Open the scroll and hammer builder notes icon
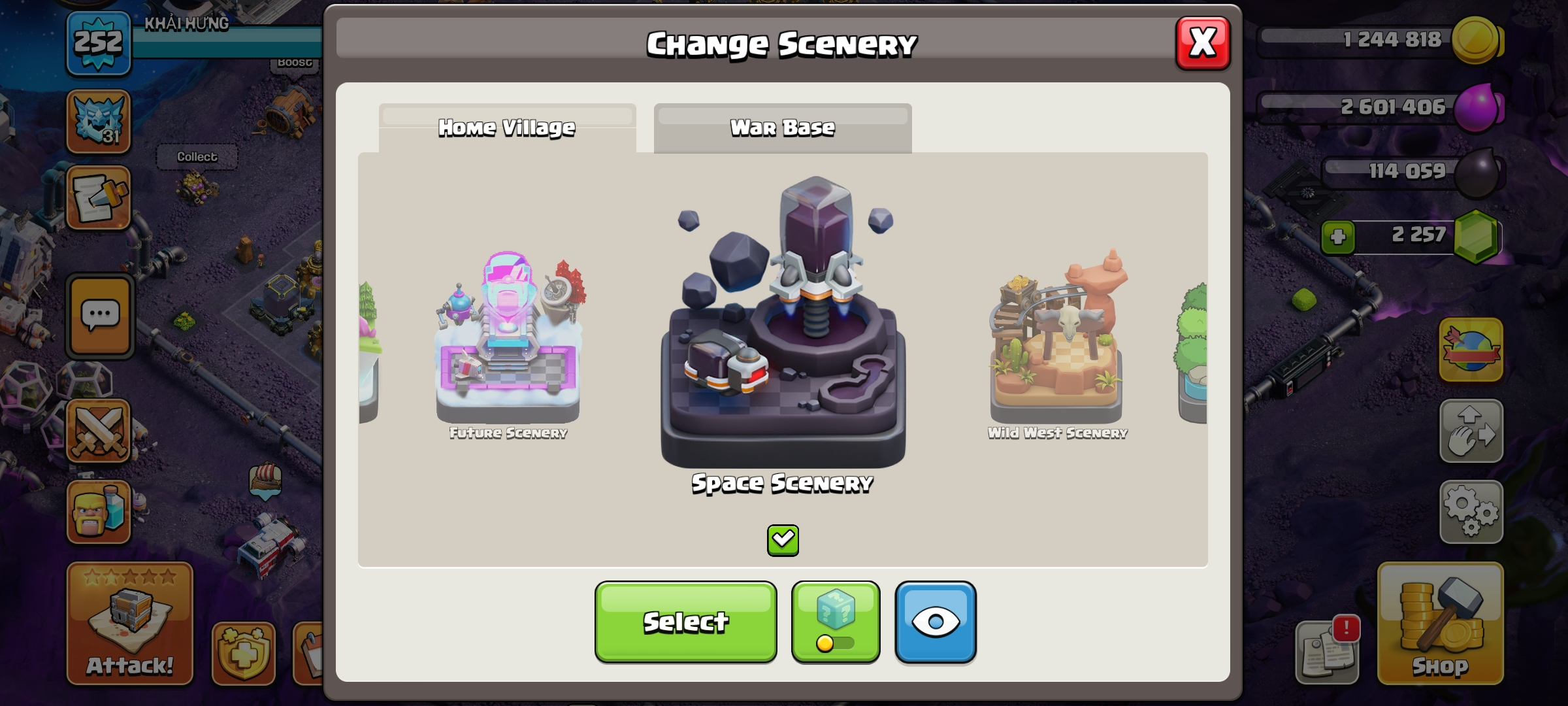Viewport: 1568px width, 706px height. 99,198
